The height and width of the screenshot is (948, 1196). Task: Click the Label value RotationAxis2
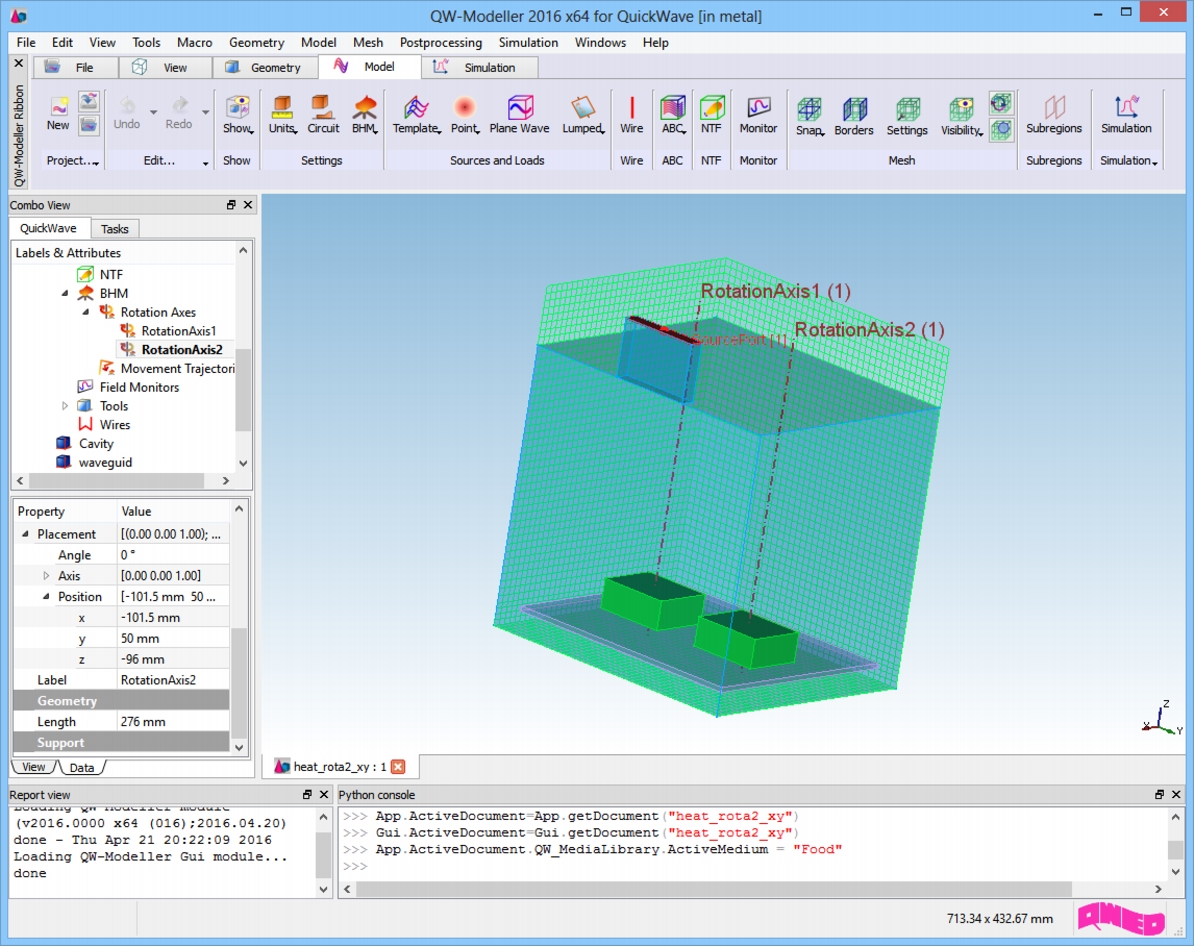point(173,680)
